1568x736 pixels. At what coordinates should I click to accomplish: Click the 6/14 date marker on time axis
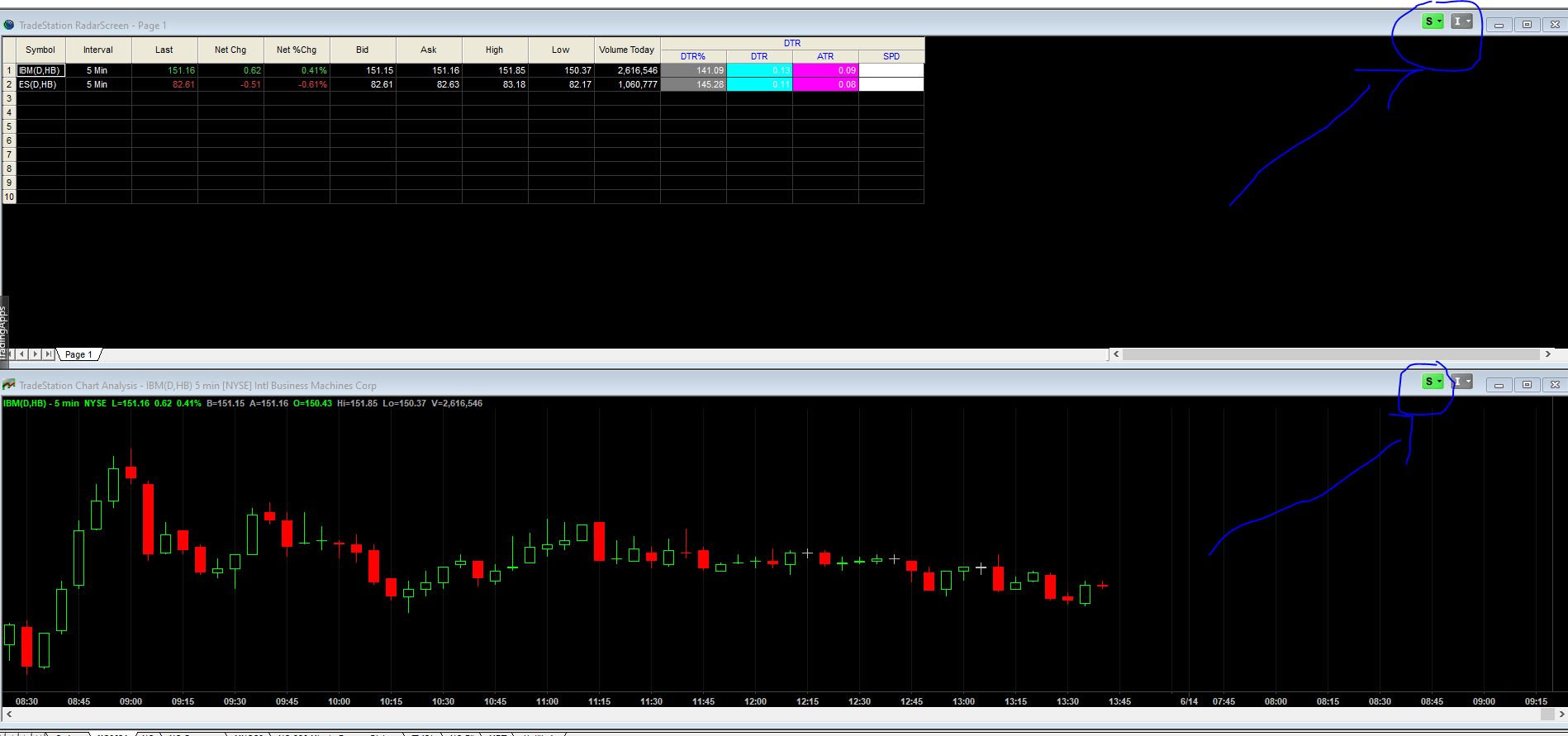1189,701
